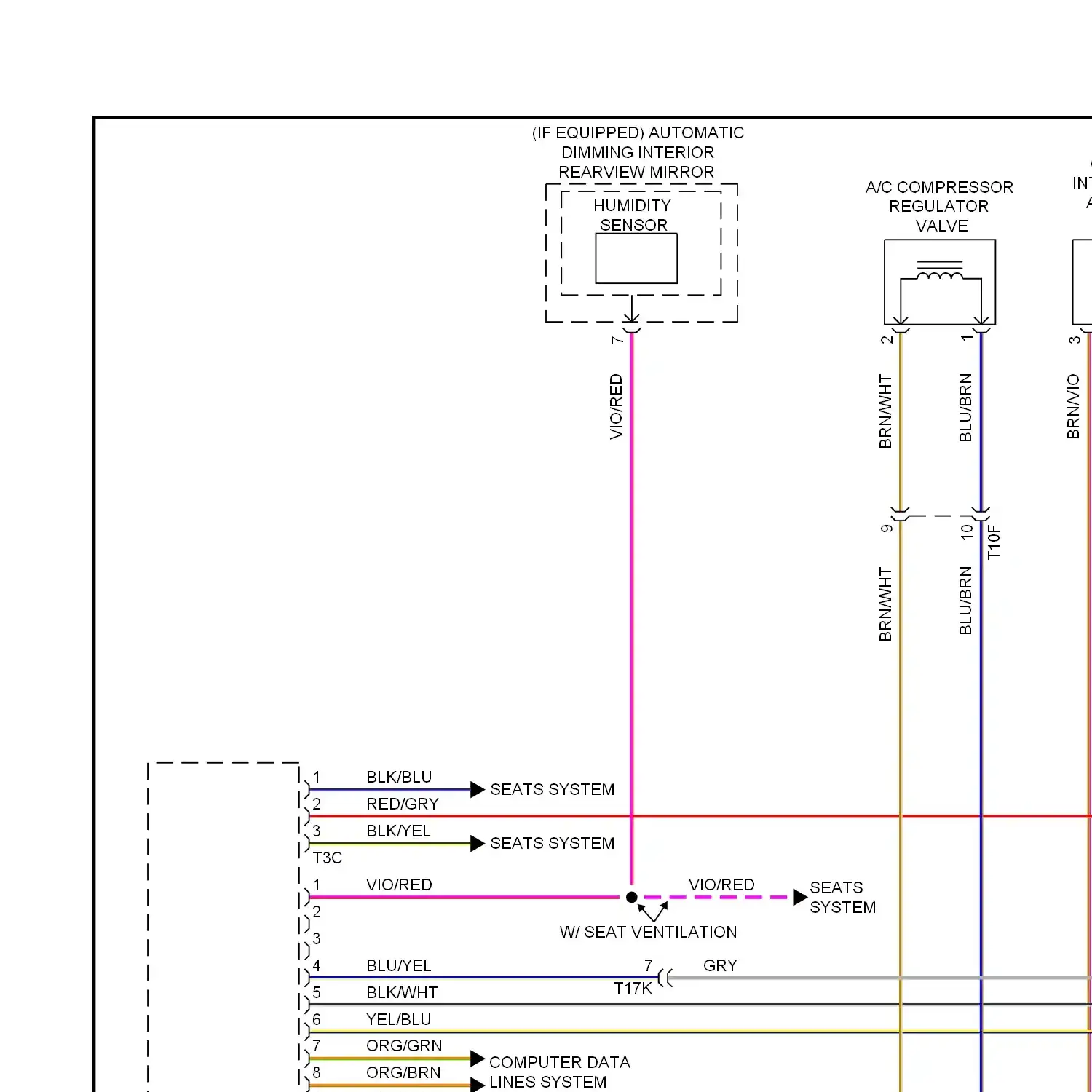The image size is (1092, 1092).
Task: Select the W/ SEAT VENTILATION note
Action: pyautogui.click(x=648, y=932)
